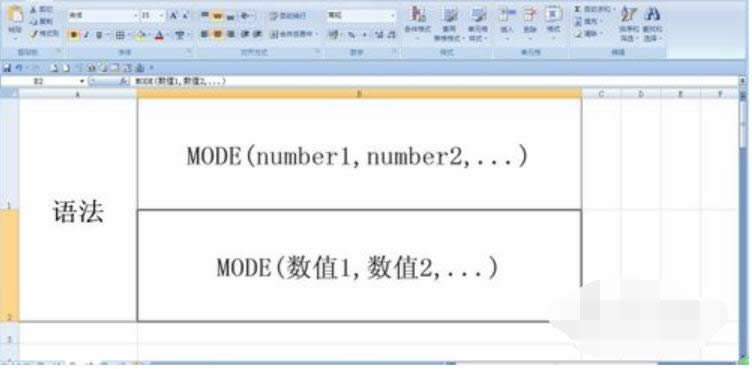Open the font size dropdown

[161, 16]
